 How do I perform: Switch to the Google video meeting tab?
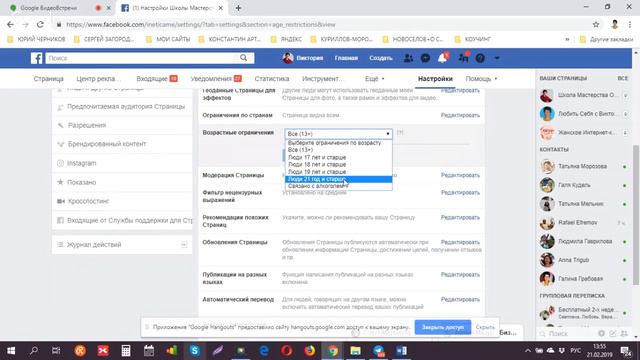point(48,8)
